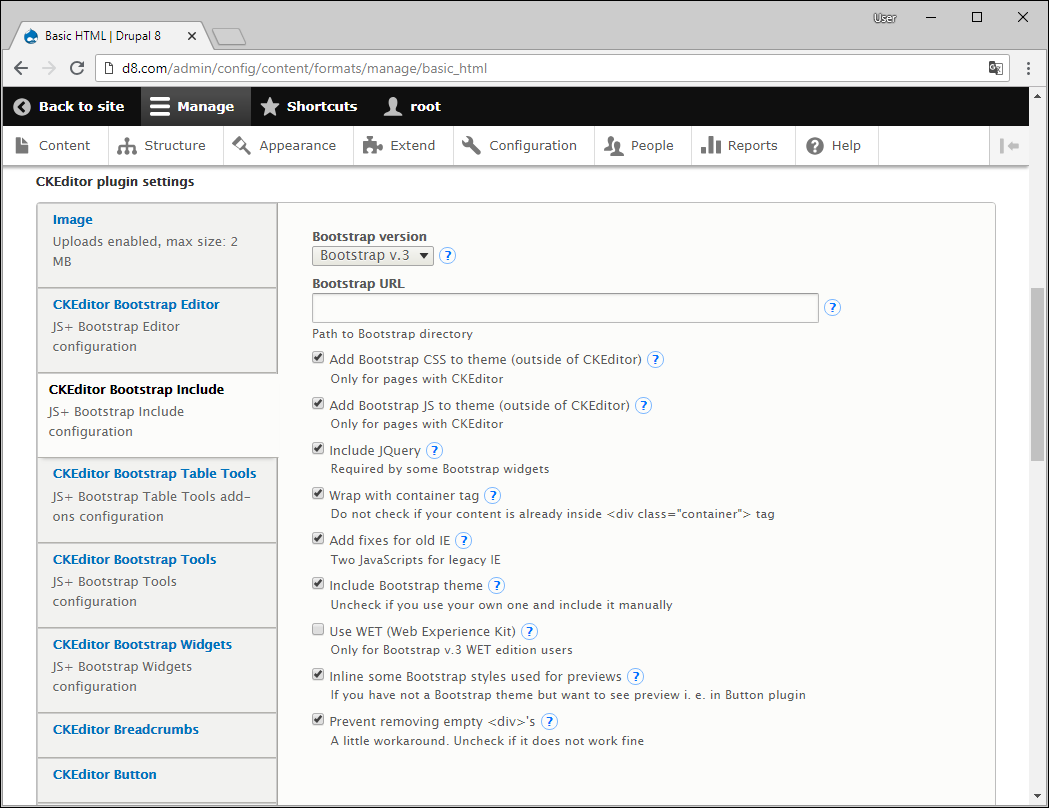This screenshot has height=808, width=1049.
Task: Switch to CKEditor Bootstrap Table Tools tab
Action: coord(154,474)
